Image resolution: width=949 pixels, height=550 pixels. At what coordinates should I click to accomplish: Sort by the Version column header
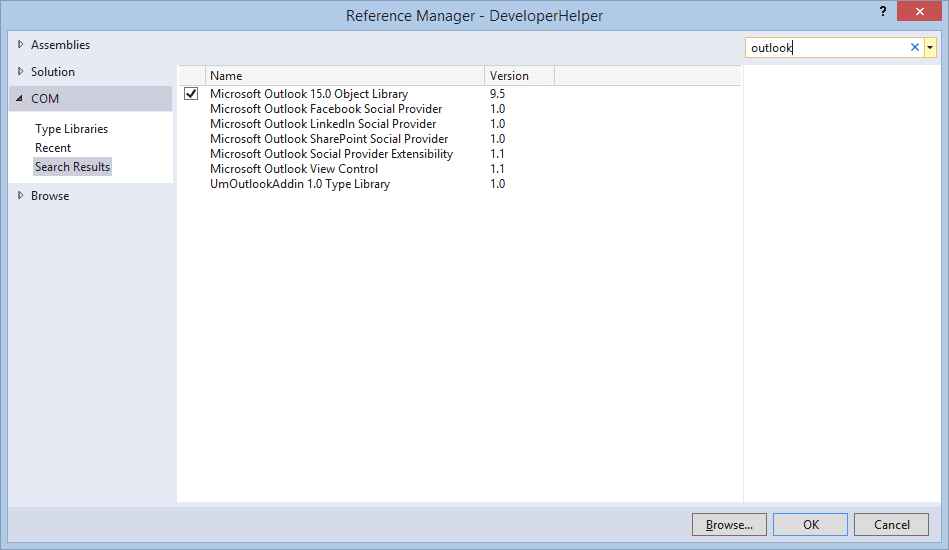pyautogui.click(x=519, y=76)
